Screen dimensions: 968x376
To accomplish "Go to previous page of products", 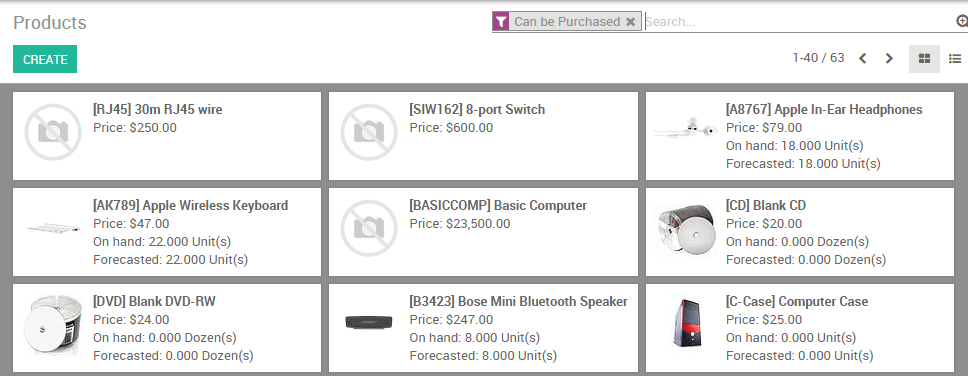I will tap(862, 59).
